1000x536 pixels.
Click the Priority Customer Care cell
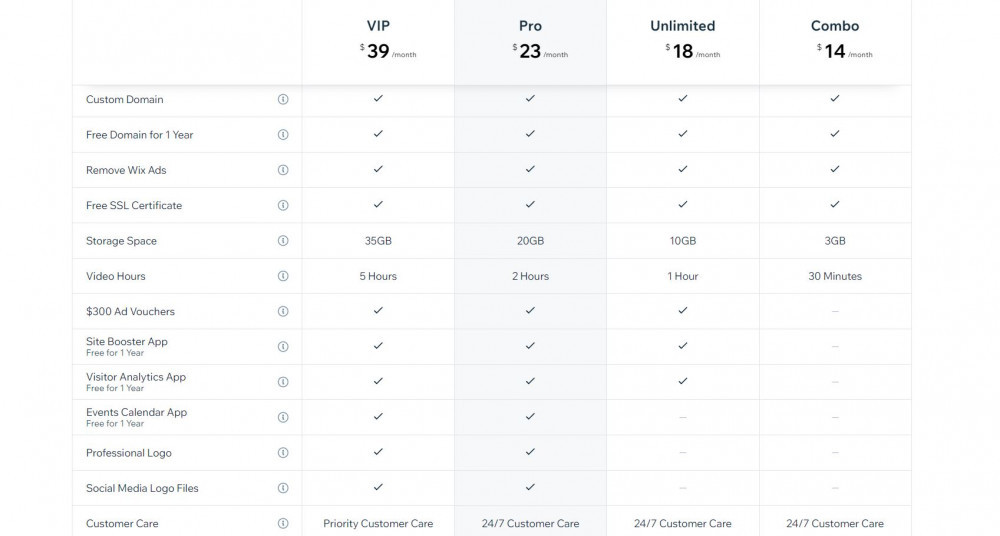pos(378,523)
